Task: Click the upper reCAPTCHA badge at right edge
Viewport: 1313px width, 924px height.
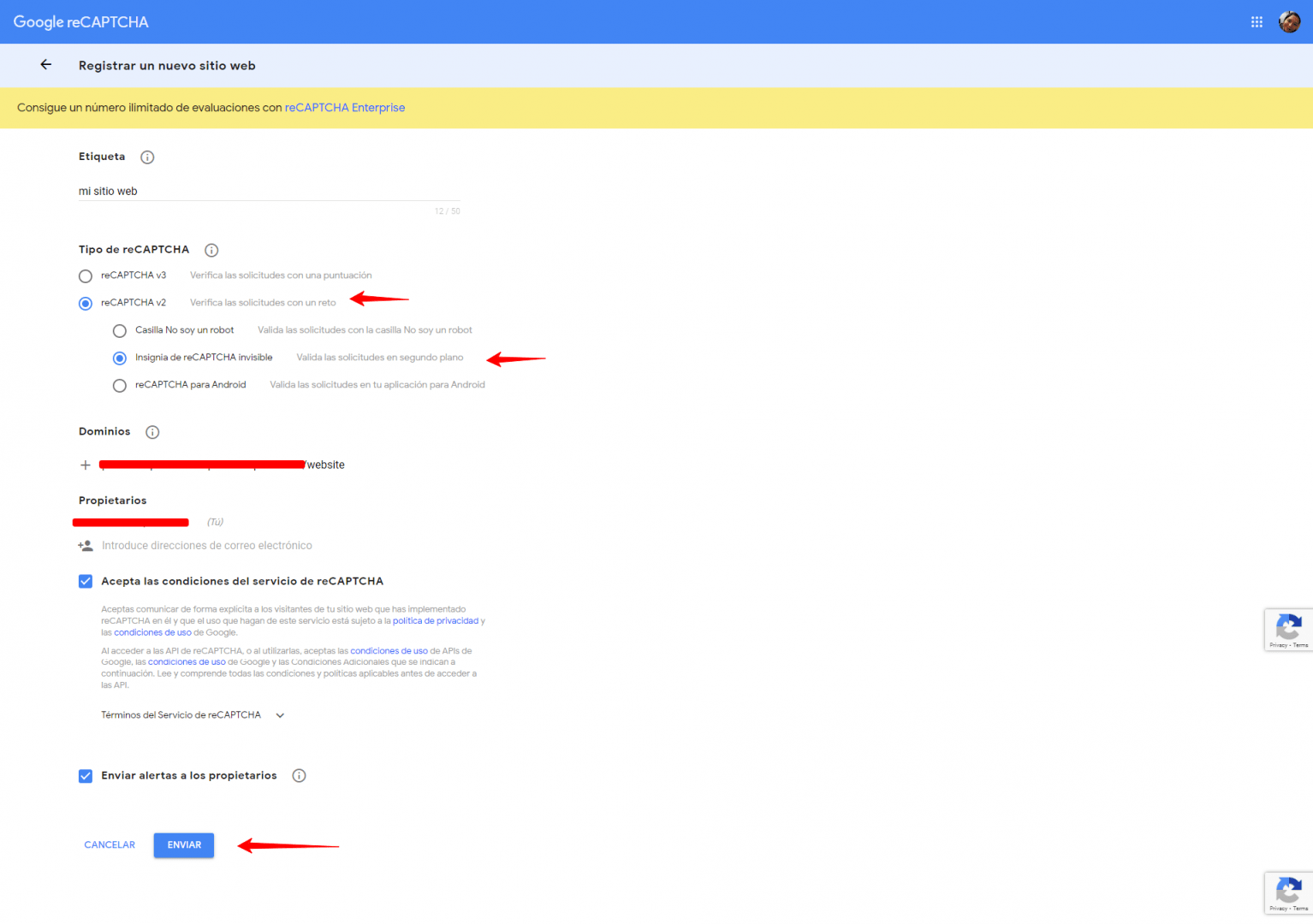Action: (1289, 630)
